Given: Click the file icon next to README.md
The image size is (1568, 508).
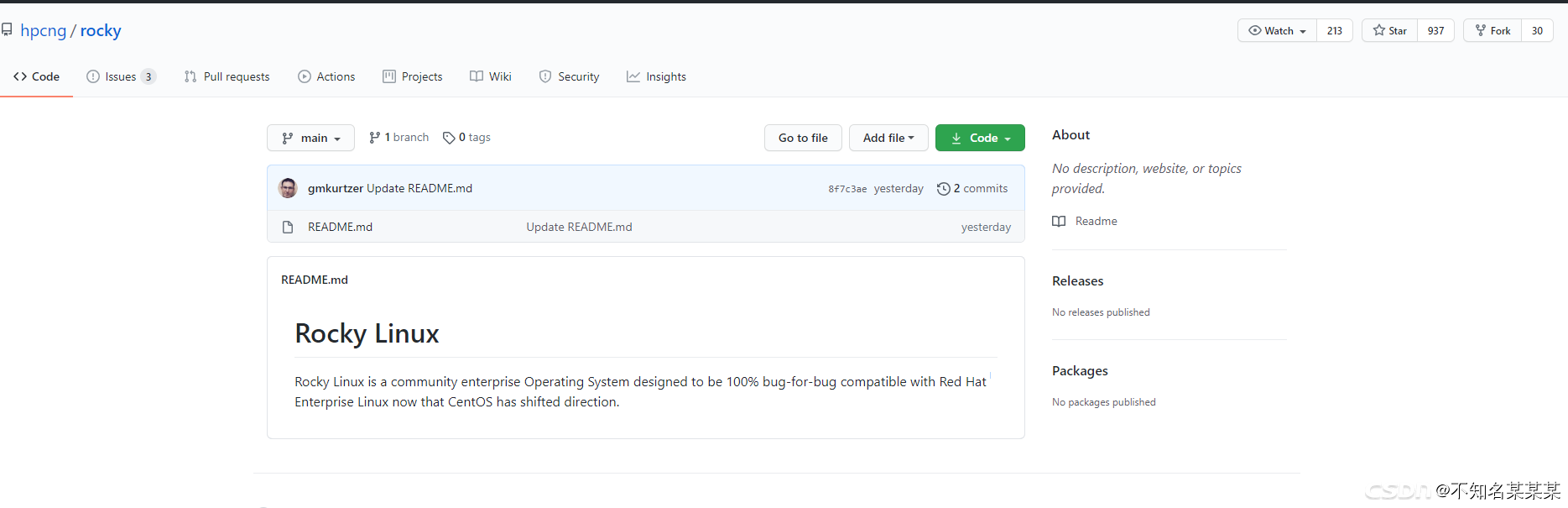Looking at the screenshot, I should 288,227.
